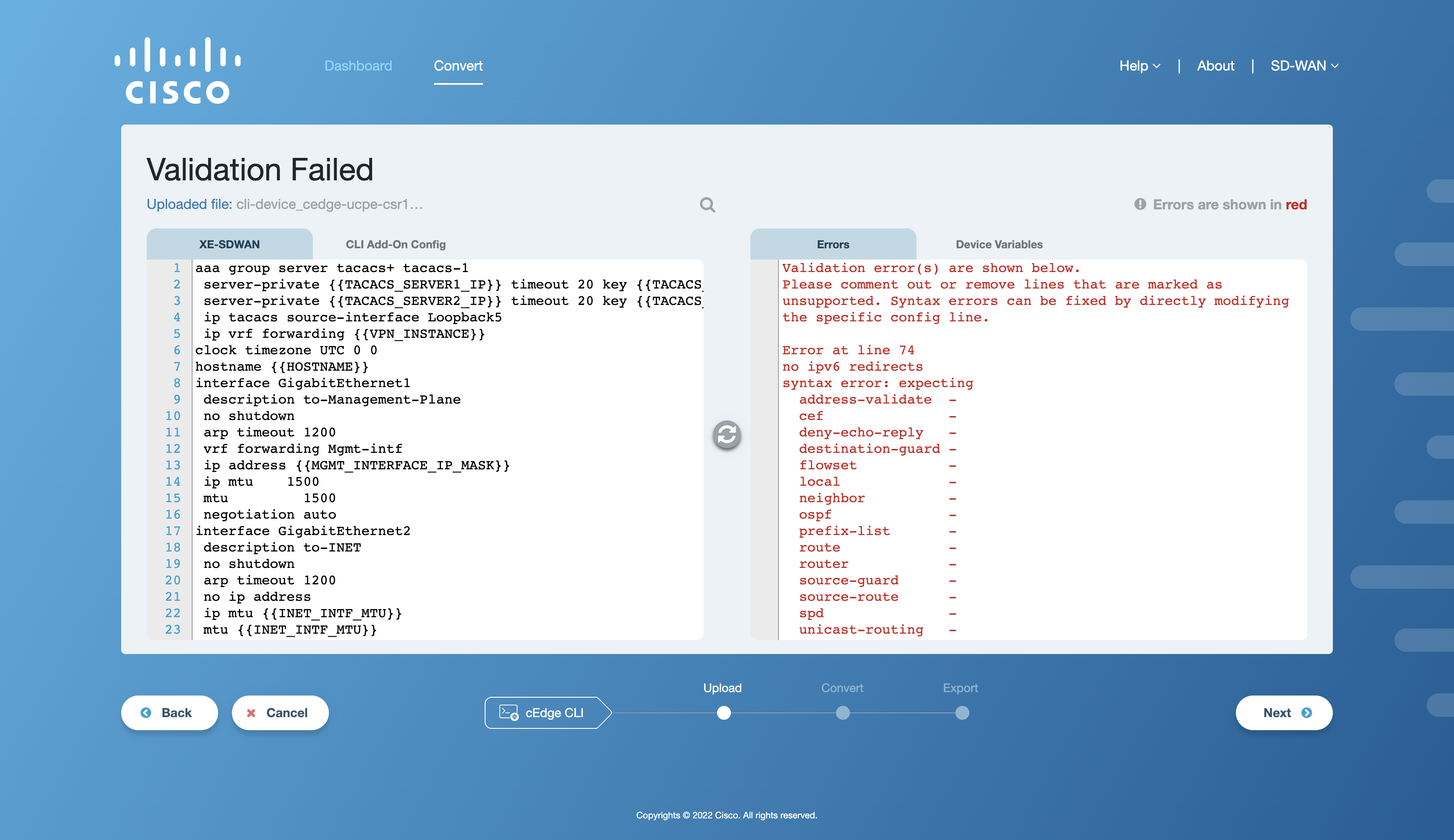Select the Export step marker

point(962,713)
